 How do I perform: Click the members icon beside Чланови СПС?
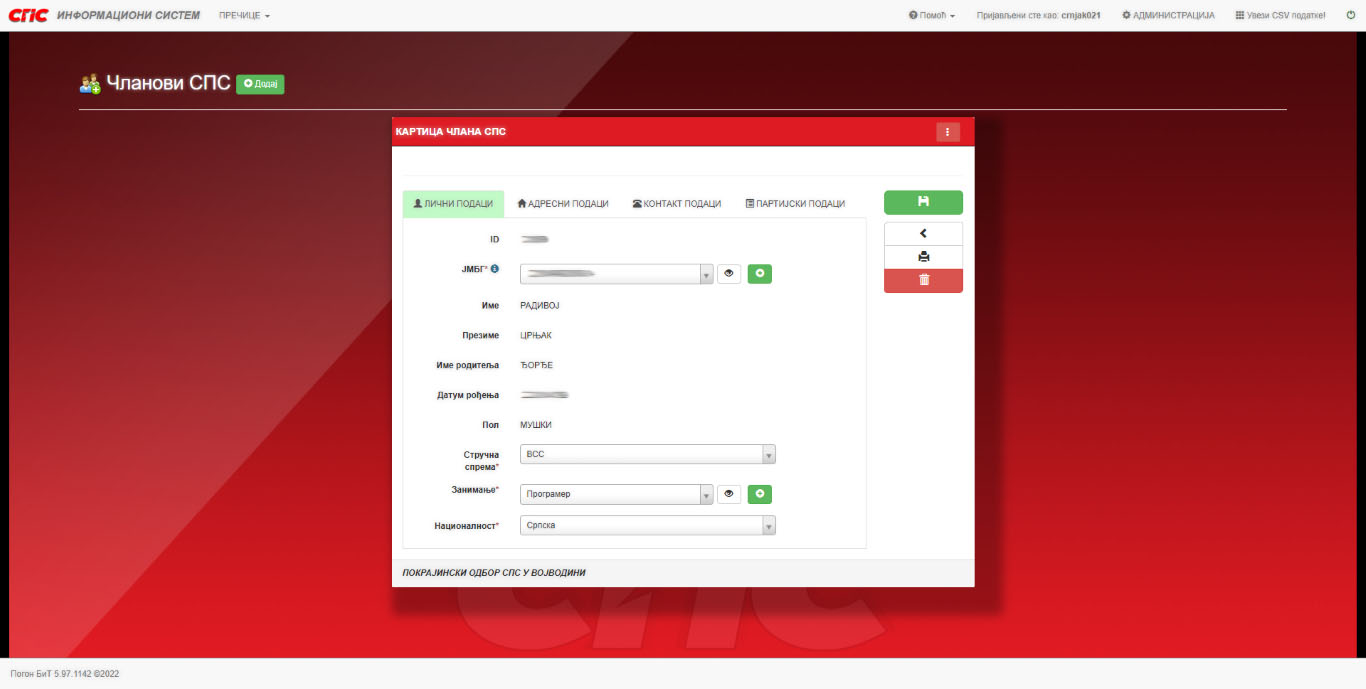90,84
